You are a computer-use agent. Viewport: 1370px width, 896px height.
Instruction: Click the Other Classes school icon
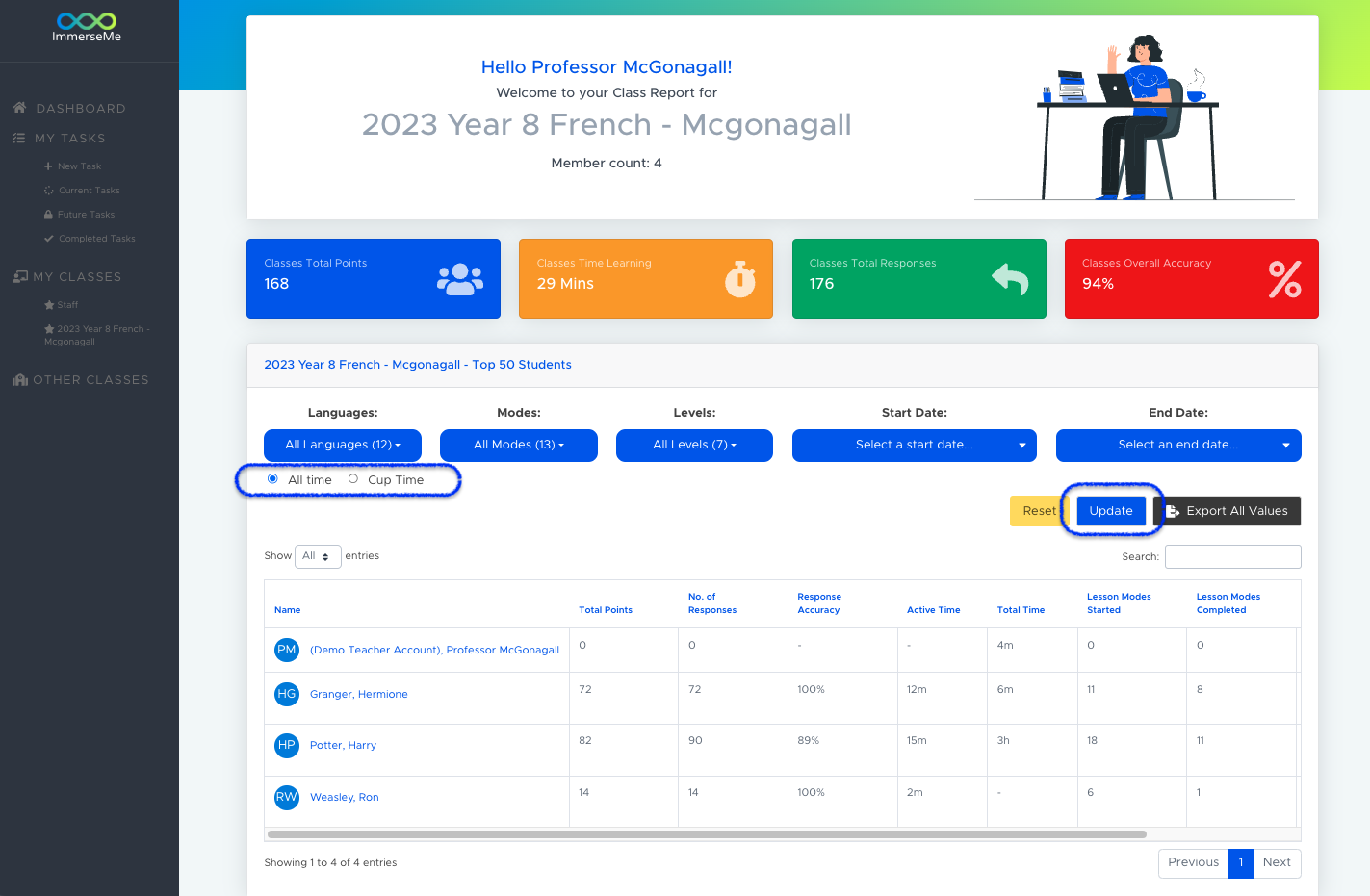[20, 380]
